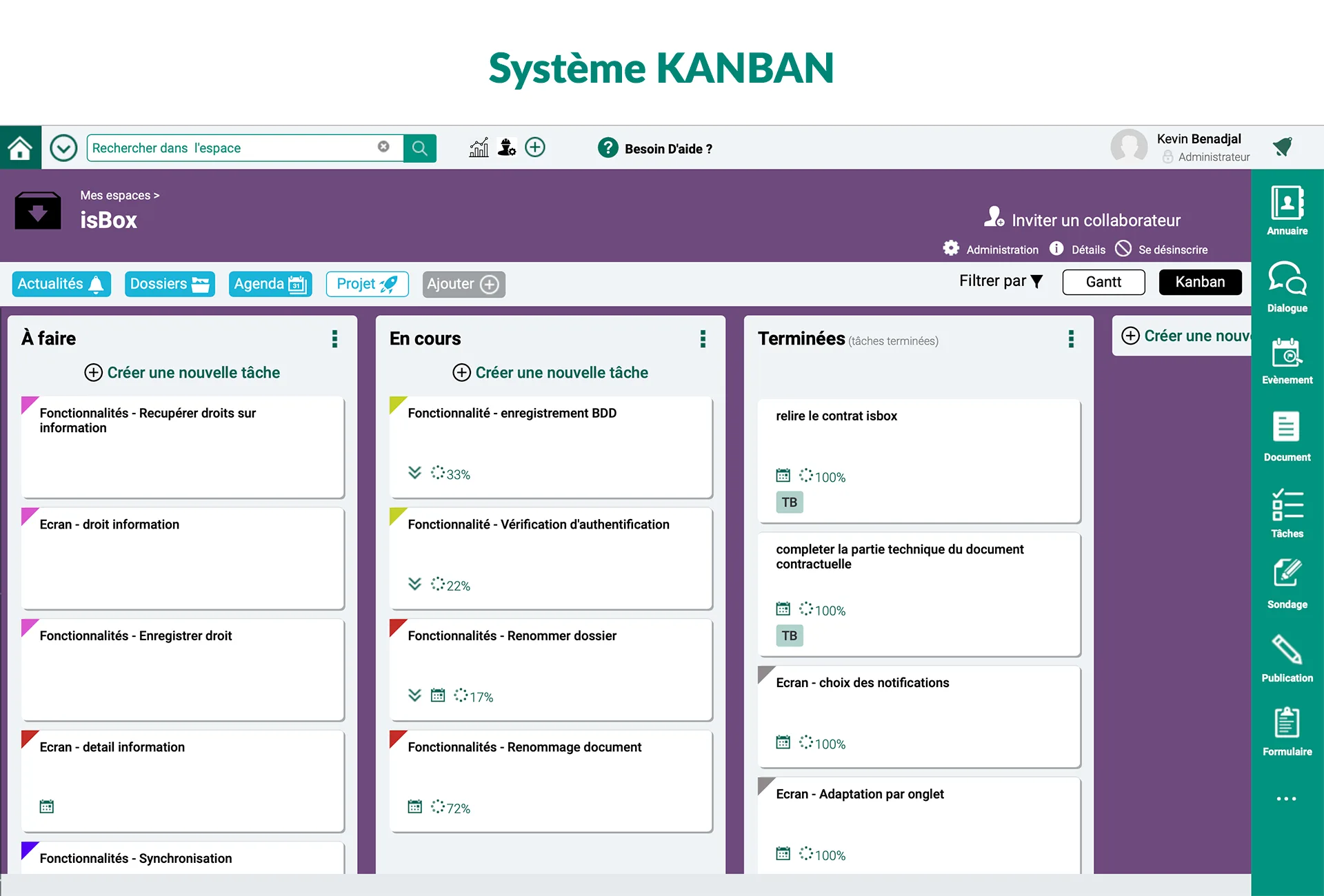Click the Publication pencil icon

[1287, 649]
